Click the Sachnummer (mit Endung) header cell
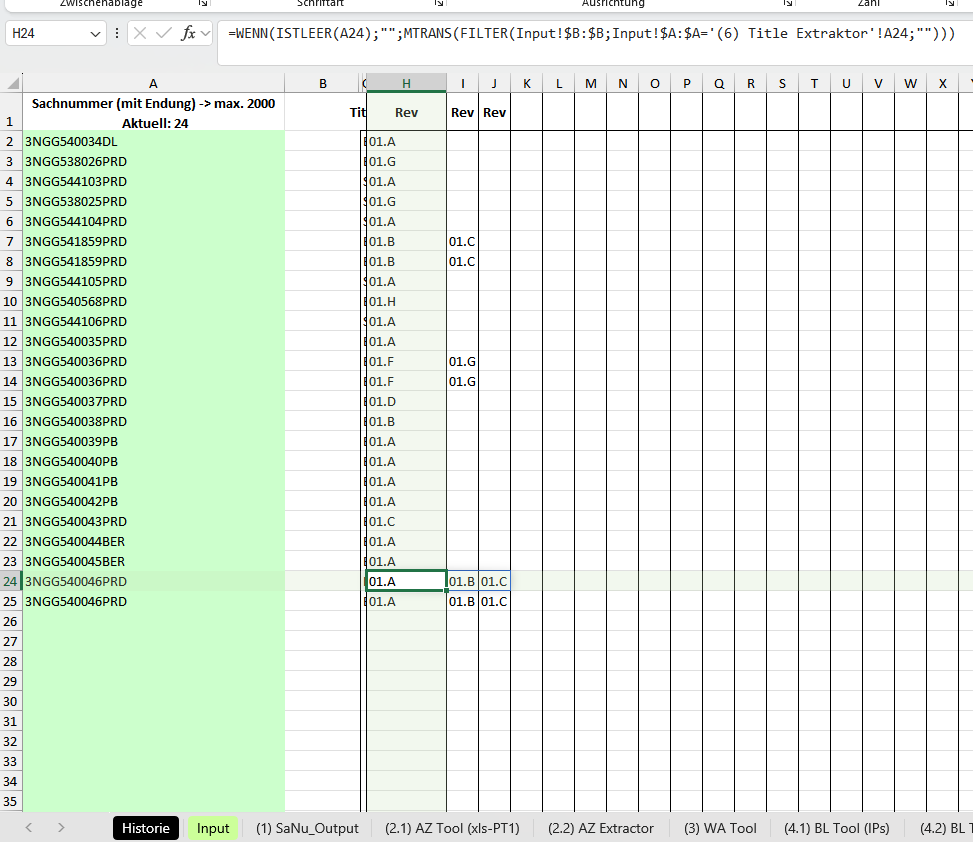 click(153, 112)
